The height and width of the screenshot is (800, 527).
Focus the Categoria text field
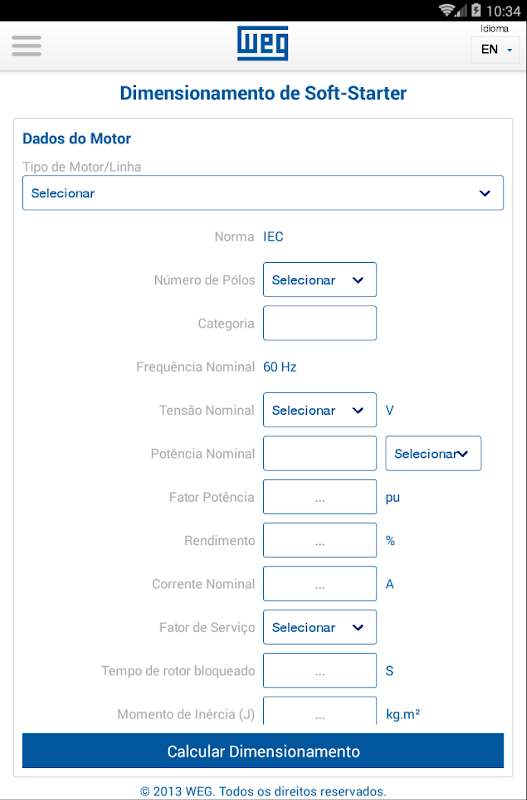320,323
